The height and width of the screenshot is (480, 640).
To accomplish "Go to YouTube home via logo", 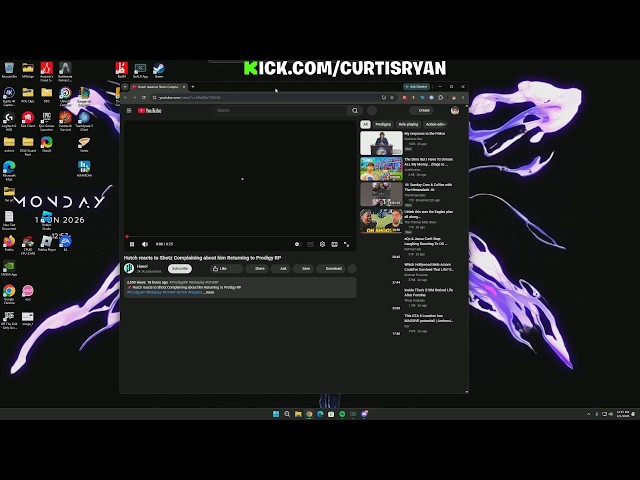I will (149, 111).
